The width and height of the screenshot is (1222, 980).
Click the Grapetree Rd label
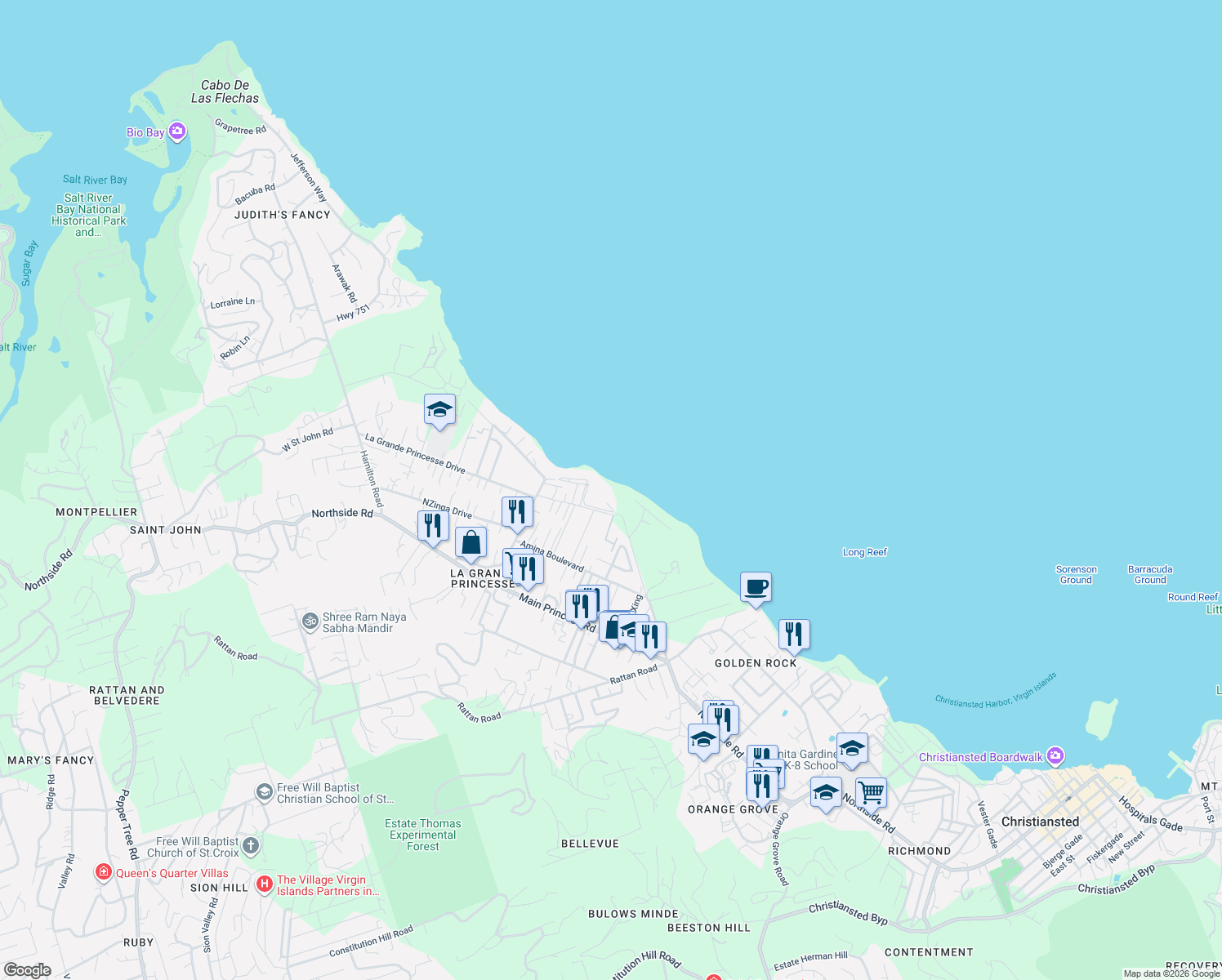click(240, 127)
